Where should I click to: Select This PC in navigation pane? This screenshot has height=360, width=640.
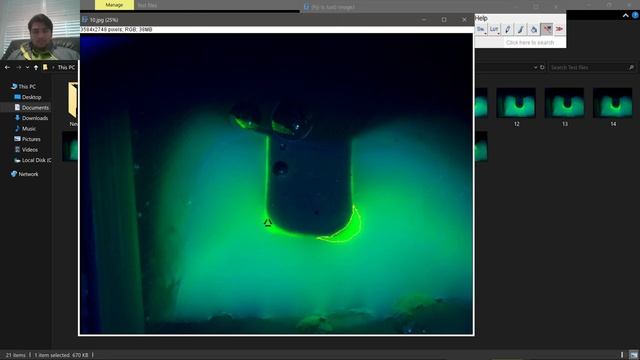[27, 87]
